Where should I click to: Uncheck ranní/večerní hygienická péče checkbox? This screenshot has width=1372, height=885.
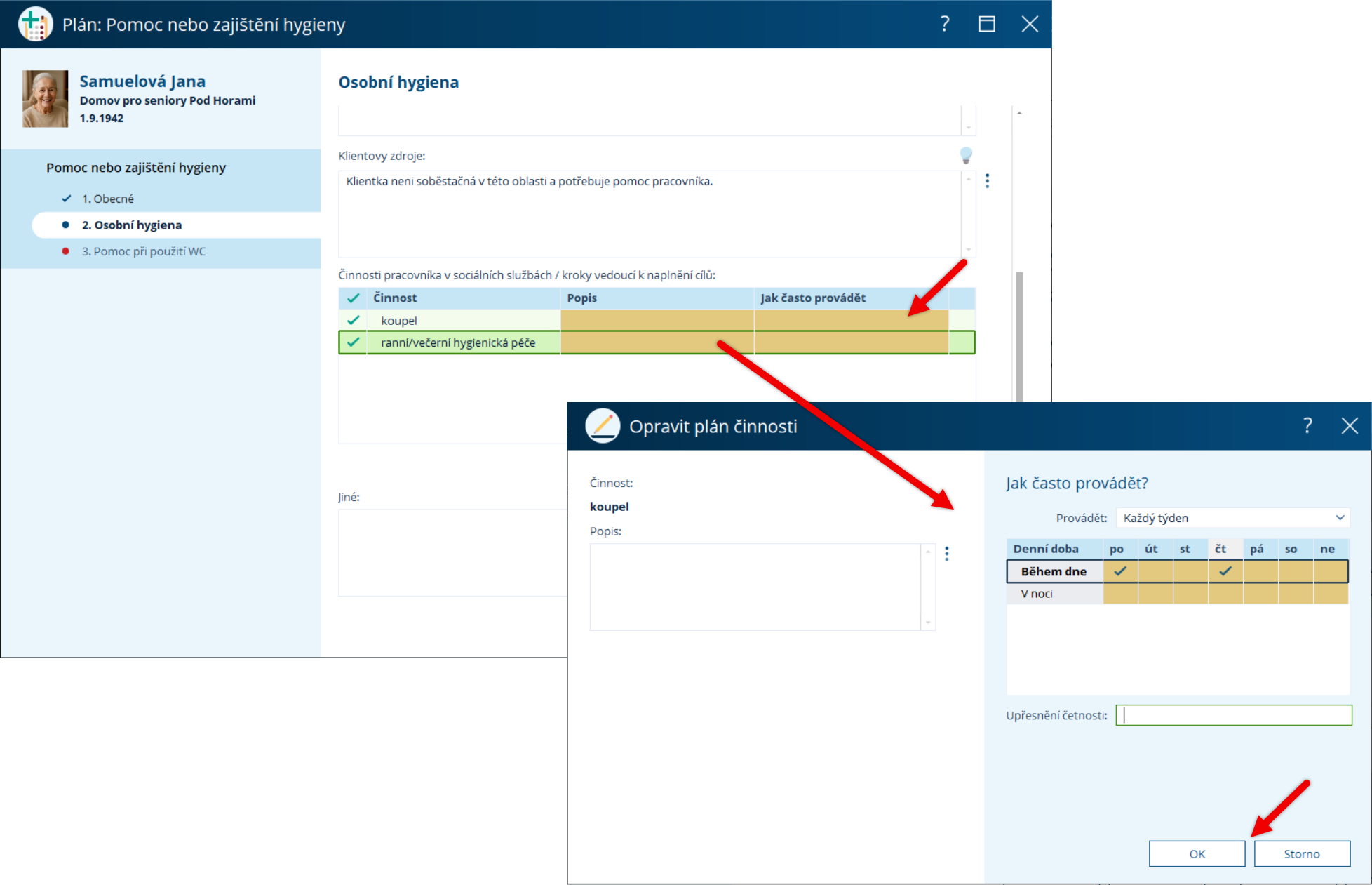coord(353,342)
